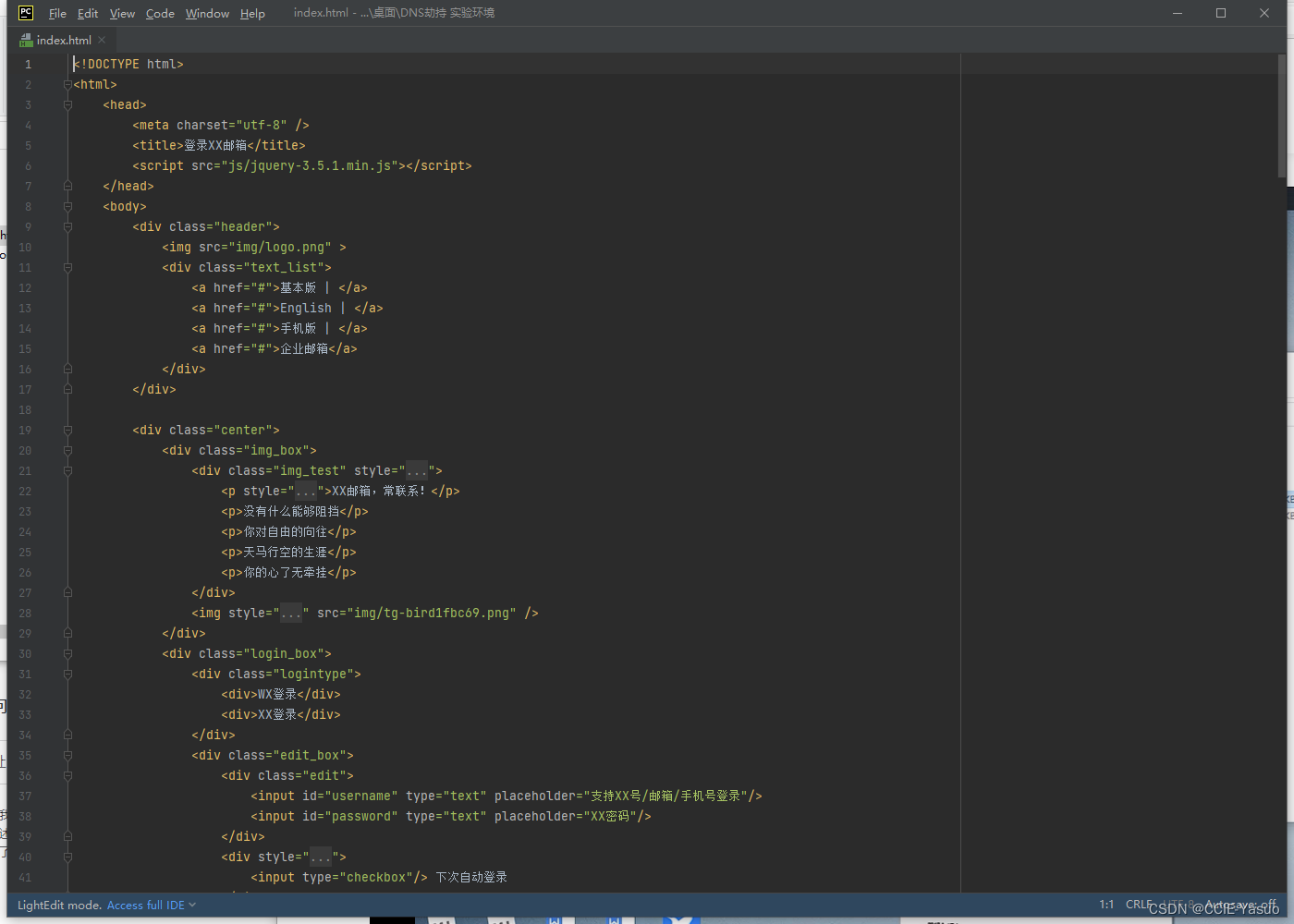Click the checkbox input 下次自动登录 line
1294x924 pixels.
tap(379, 877)
